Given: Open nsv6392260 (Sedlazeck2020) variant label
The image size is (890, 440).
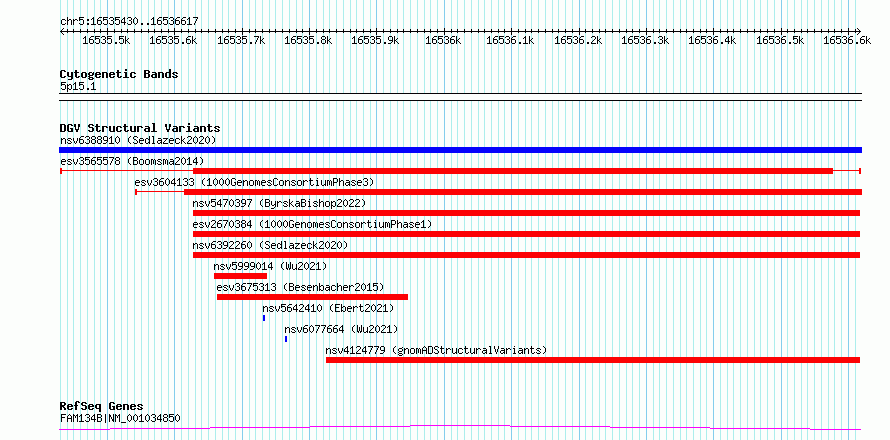Looking at the screenshot, I should 270,245.
